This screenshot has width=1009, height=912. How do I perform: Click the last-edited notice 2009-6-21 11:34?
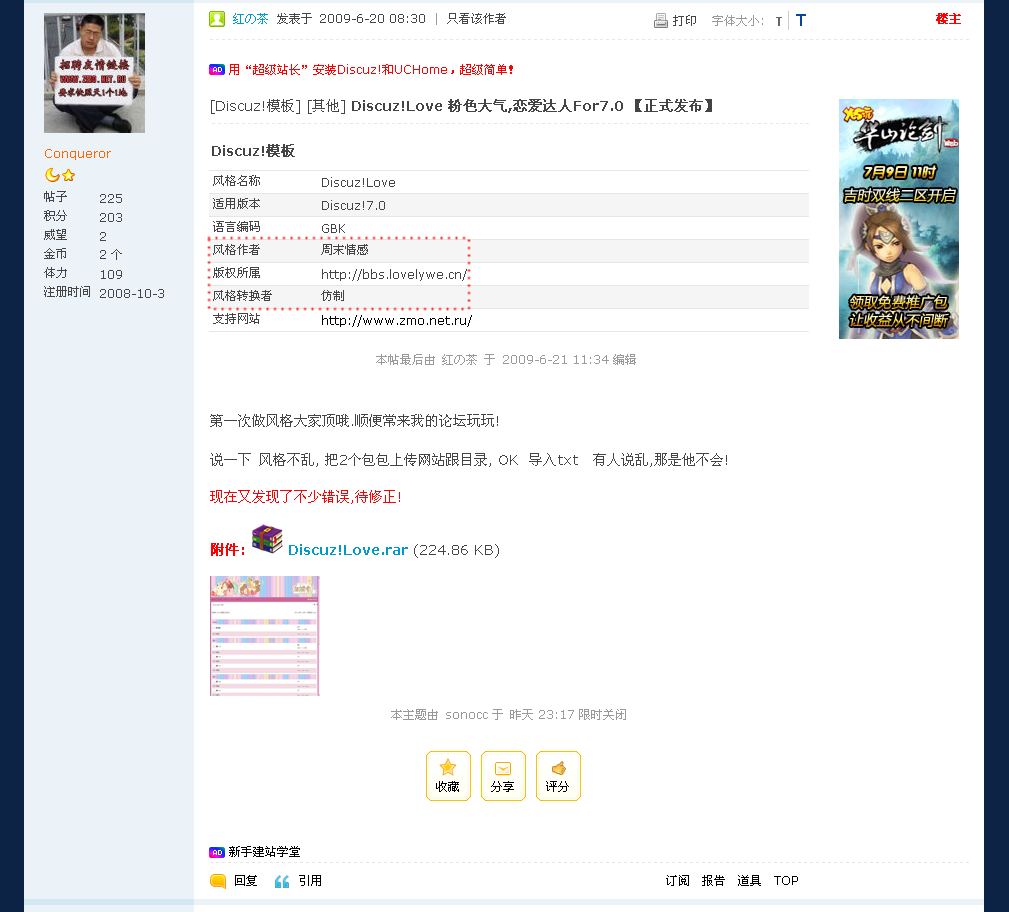point(506,360)
